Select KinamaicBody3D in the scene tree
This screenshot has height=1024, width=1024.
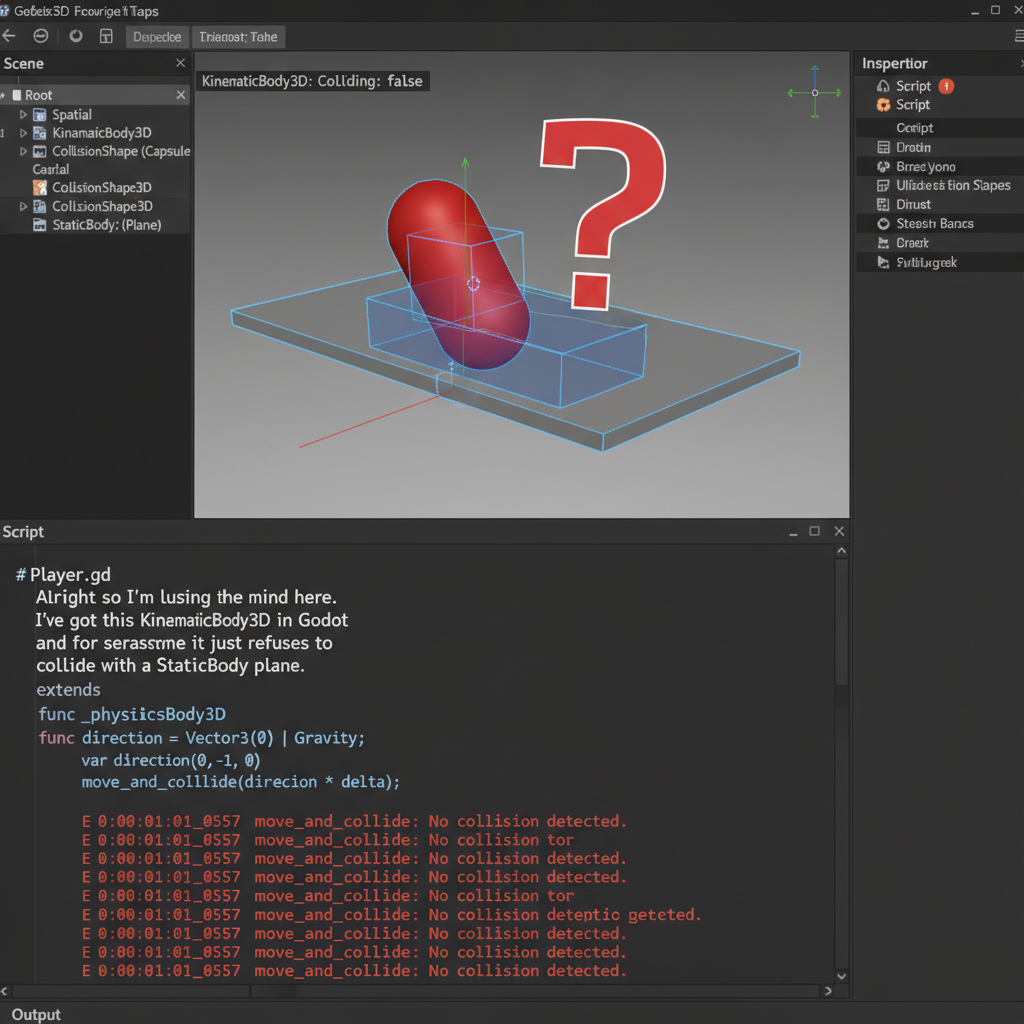coord(102,133)
